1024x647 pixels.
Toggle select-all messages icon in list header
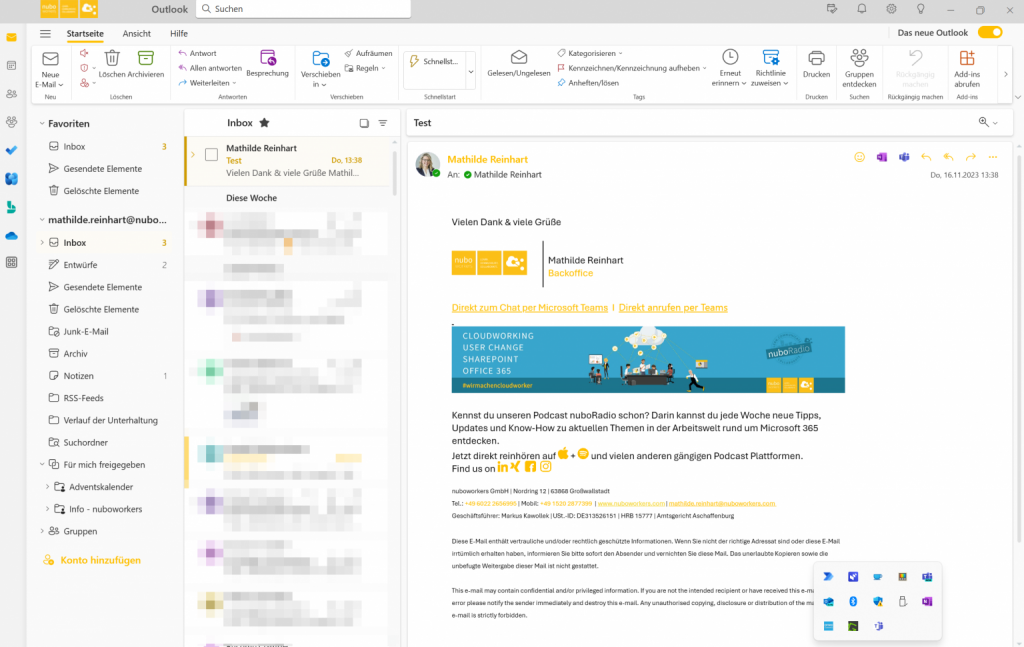click(364, 123)
